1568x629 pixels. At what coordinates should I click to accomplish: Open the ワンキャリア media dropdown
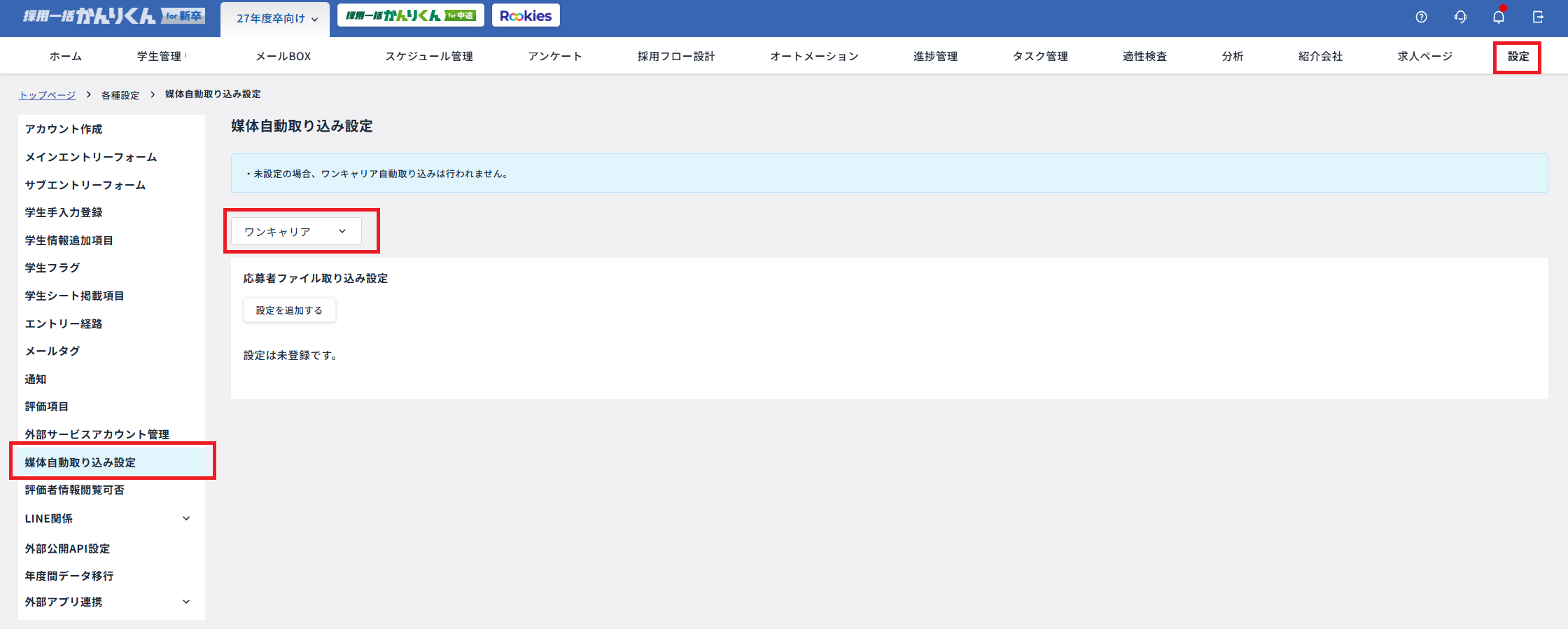coord(296,232)
